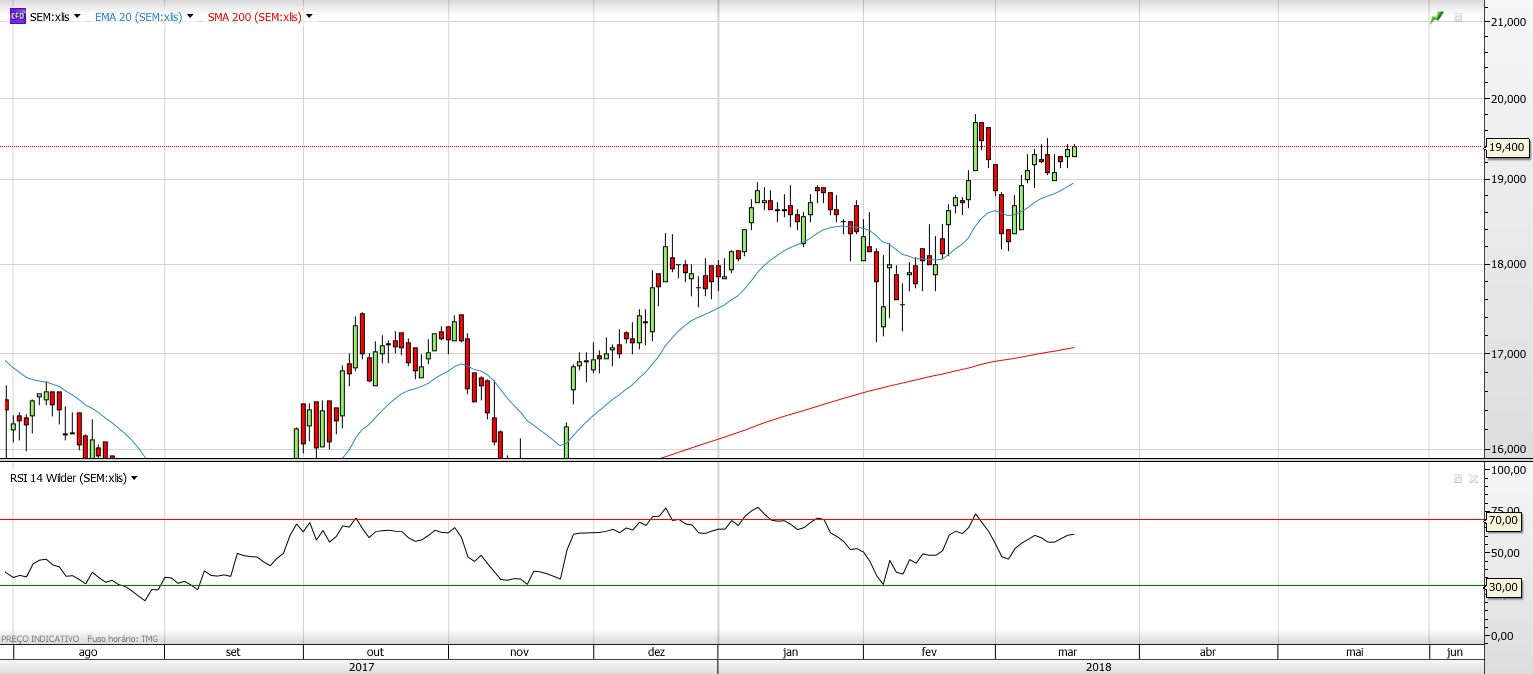
Task: Click the 20,000 price axis label
Action: click(x=1508, y=99)
